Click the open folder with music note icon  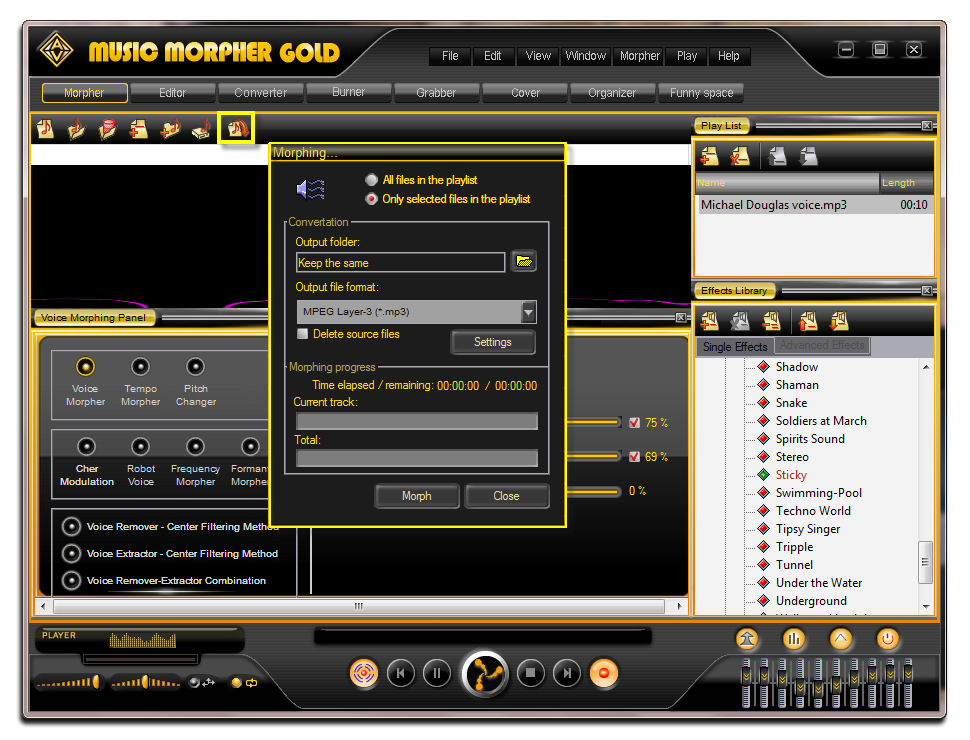coord(76,129)
